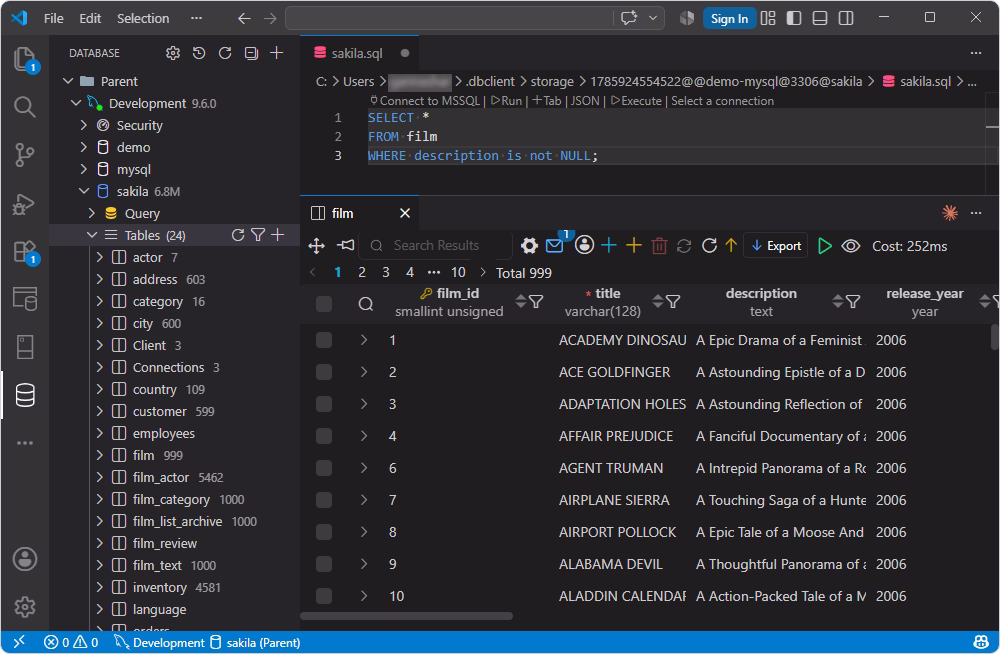This screenshot has width=1000, height=654.
Task: Click the Search Results field
Action: tap(436, 246)
